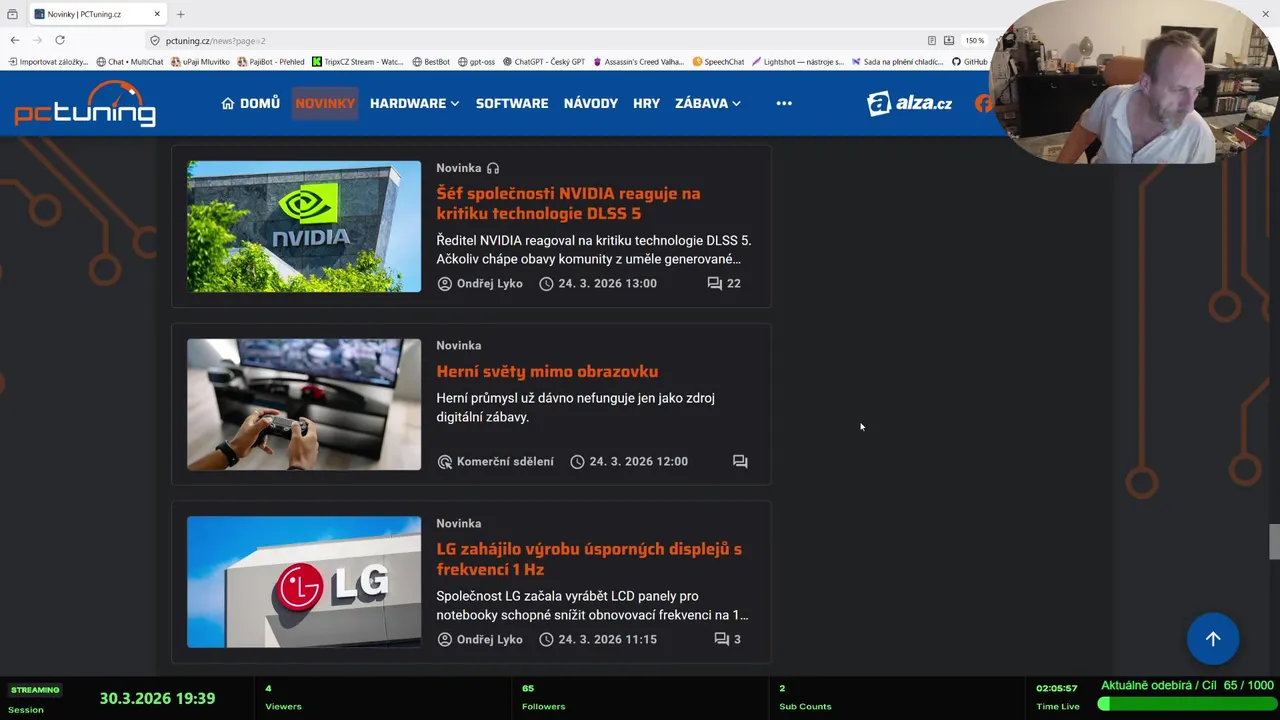Open Assassin's Creed Valhalla bookmark

pos(639,61)
